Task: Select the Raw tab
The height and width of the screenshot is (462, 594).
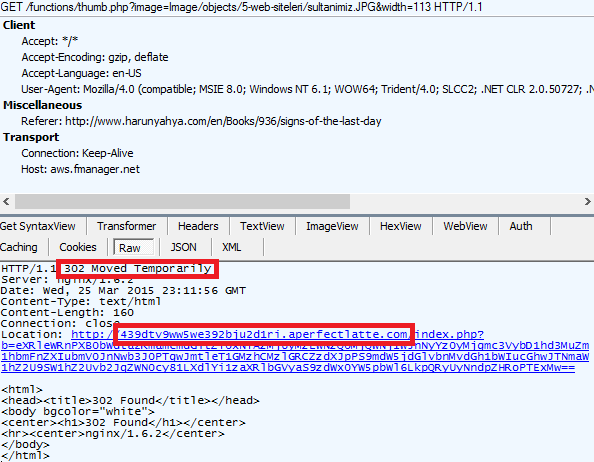Action: coord(130,248)
